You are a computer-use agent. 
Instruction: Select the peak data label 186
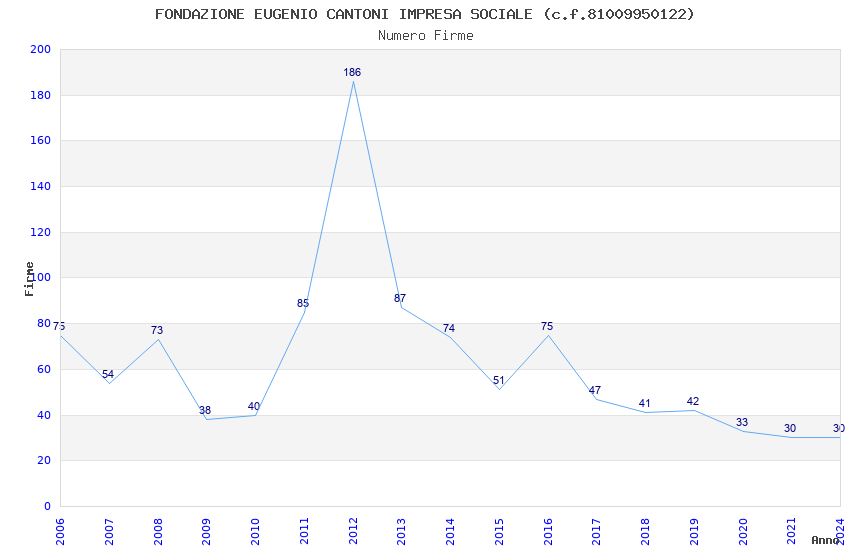point(352,72)
